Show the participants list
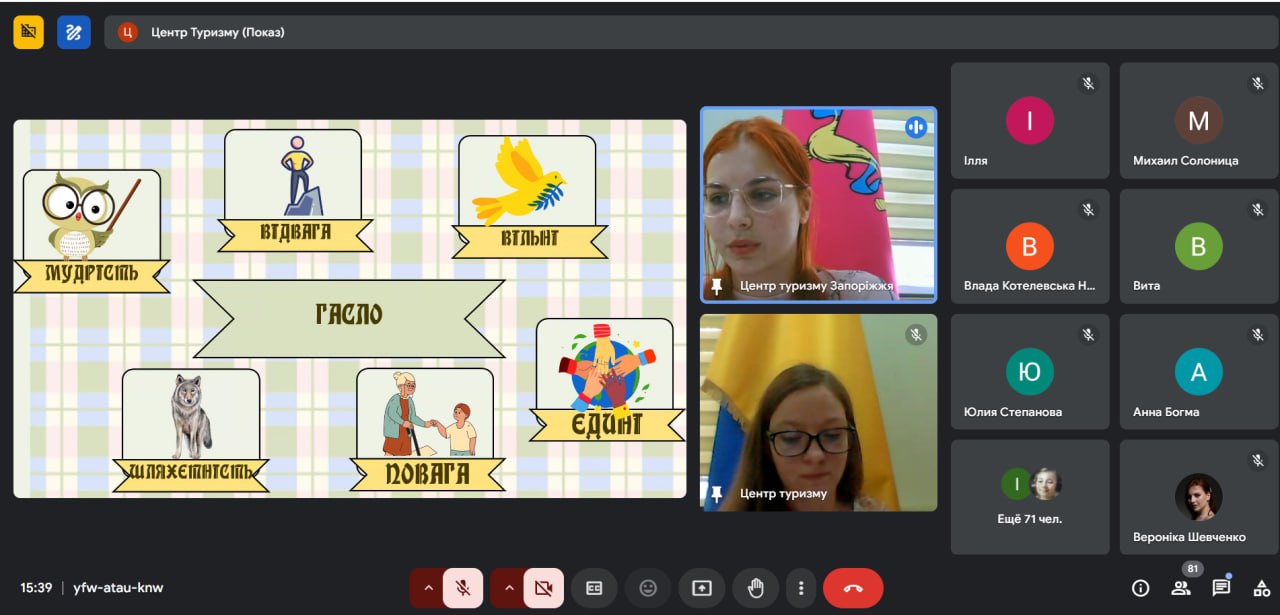 pos(1181,588)
